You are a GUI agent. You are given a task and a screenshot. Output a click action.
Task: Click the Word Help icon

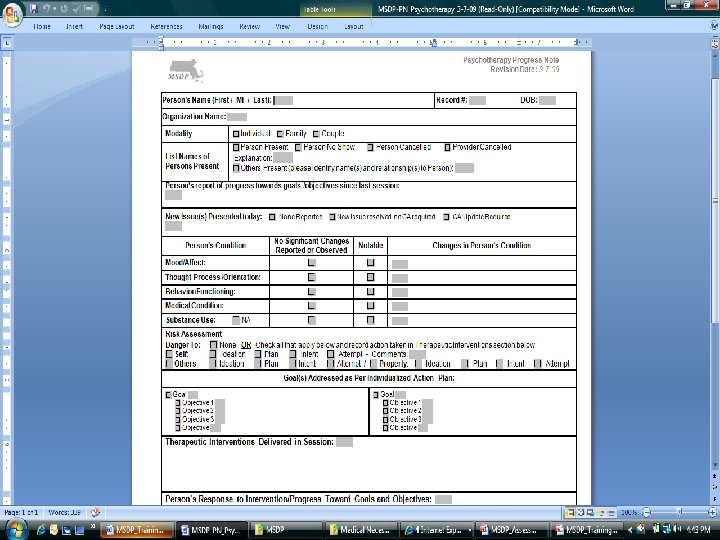714,26
